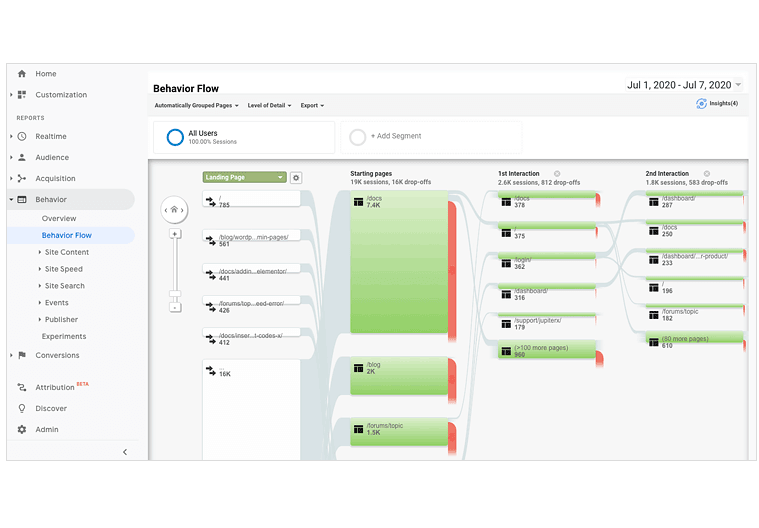The width and height of the screenshot is (759, 528).
Task: Open Export dropdown
Action: (x=312, y=106)
